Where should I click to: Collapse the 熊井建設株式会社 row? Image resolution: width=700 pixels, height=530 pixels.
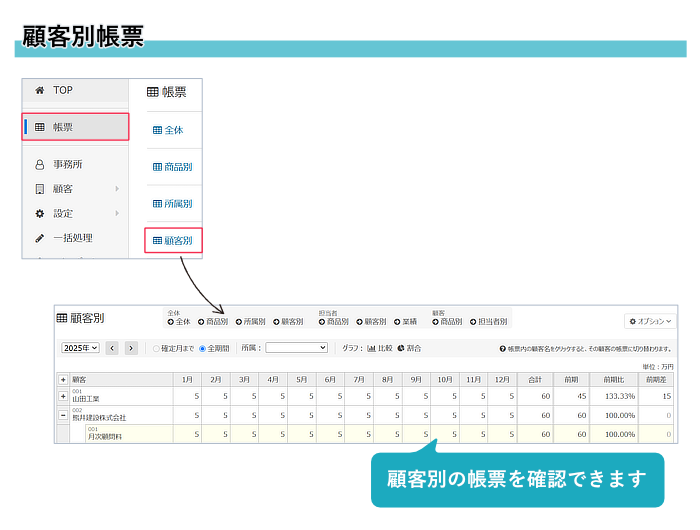pos(63,415)
